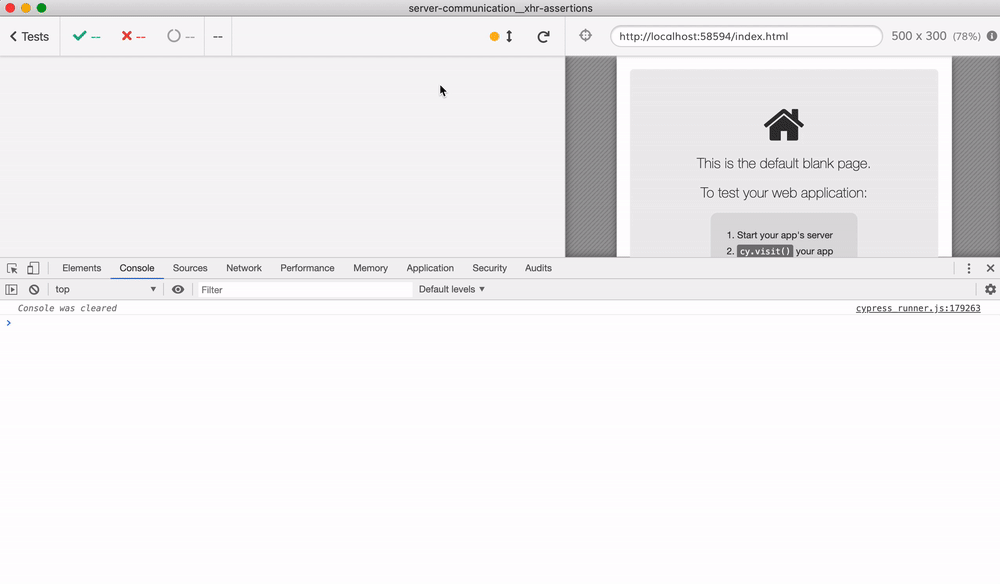The height and width of the screenshot is (584, 1000).
Task: Click the eye live expression icon
Action: pos(178,289)
